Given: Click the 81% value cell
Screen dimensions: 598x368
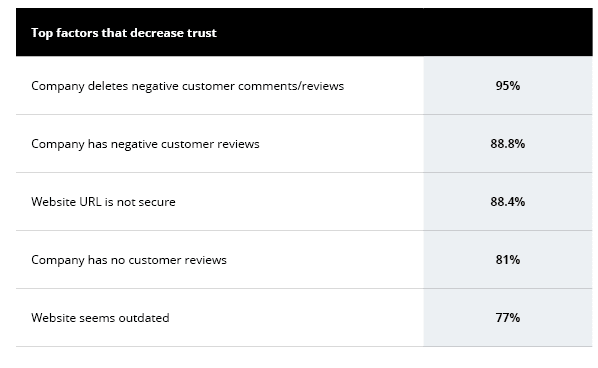Looking at the screenshot, I should click(x=508, y=260).
